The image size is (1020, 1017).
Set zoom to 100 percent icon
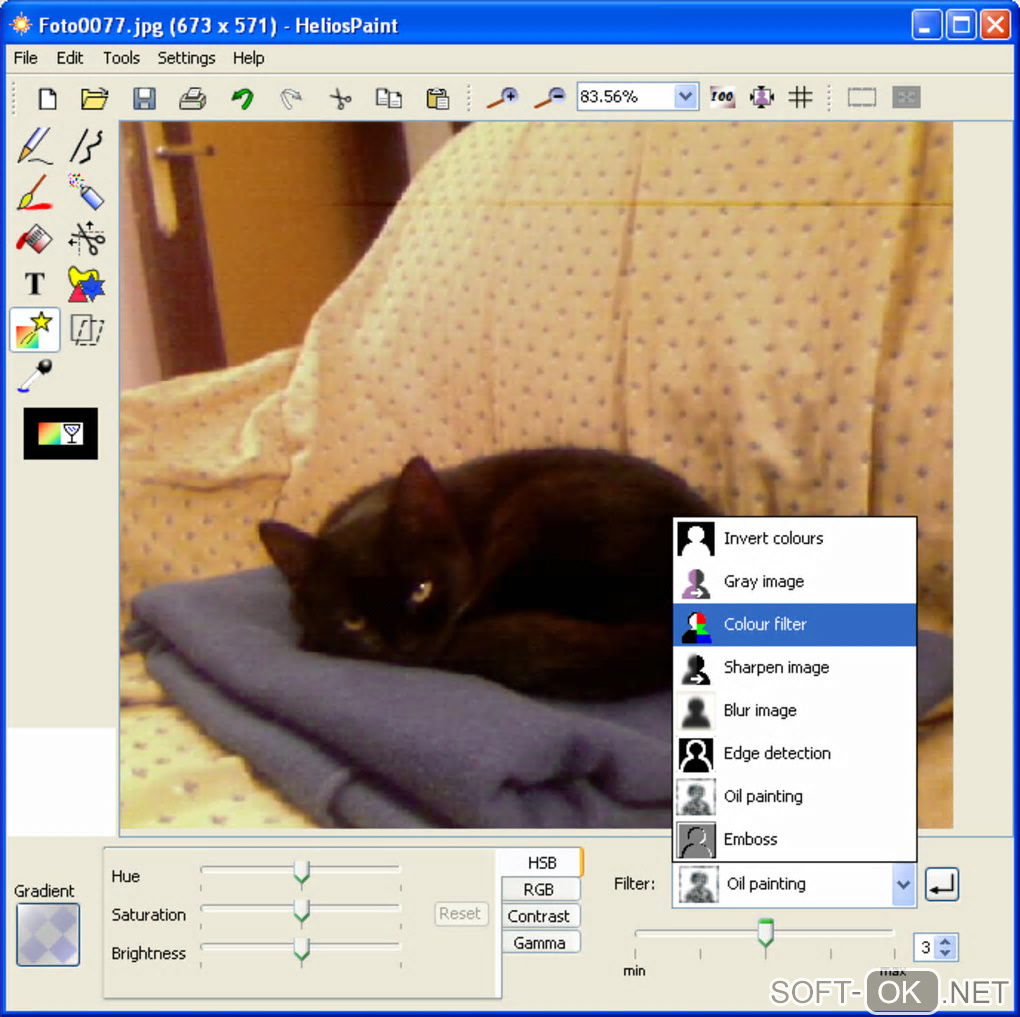(722, 97)
